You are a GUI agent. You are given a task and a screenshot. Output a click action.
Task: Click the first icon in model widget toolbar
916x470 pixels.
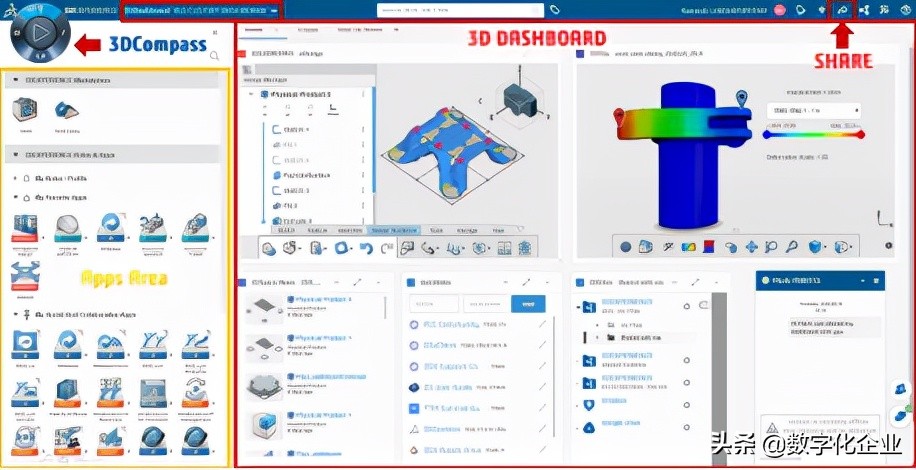coord(268,249)
